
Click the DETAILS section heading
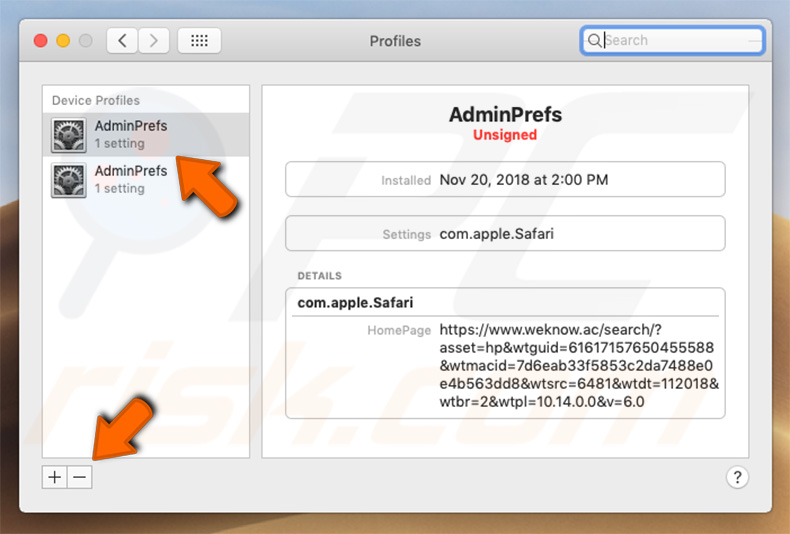319,276
